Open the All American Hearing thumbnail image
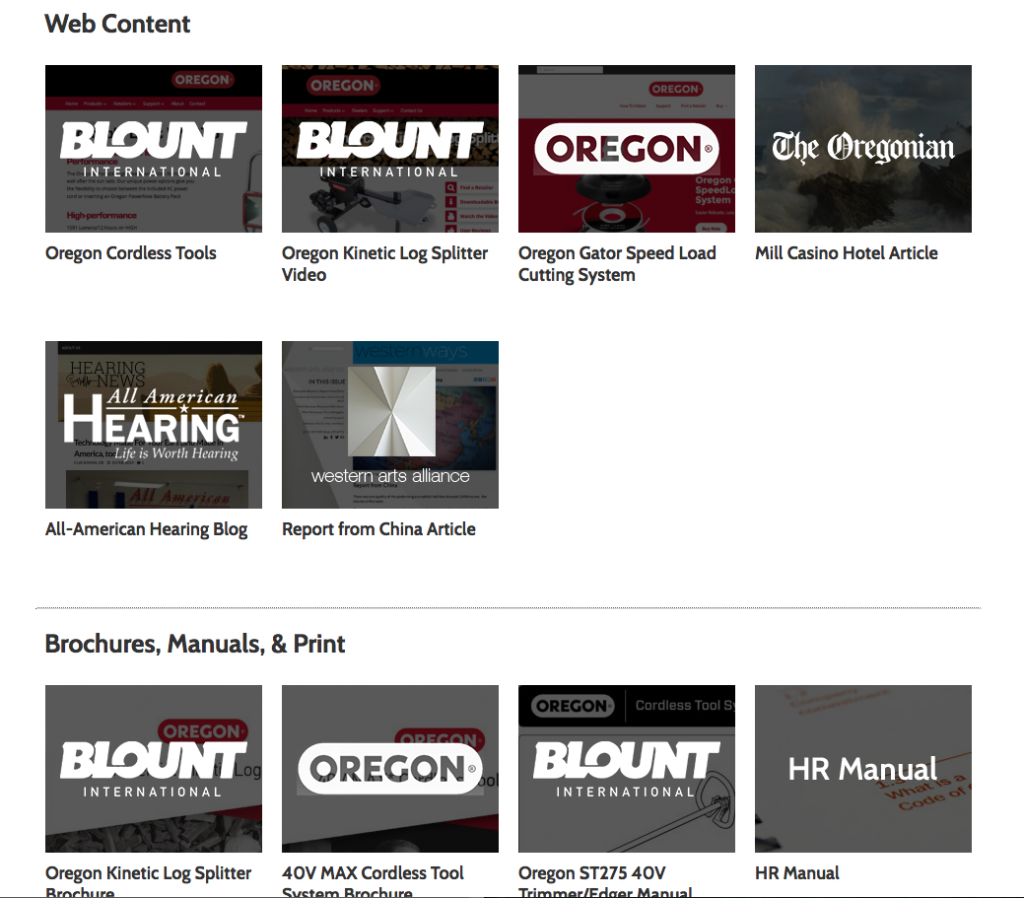This screenshot has height=898, width=1024. pos(153,424)
